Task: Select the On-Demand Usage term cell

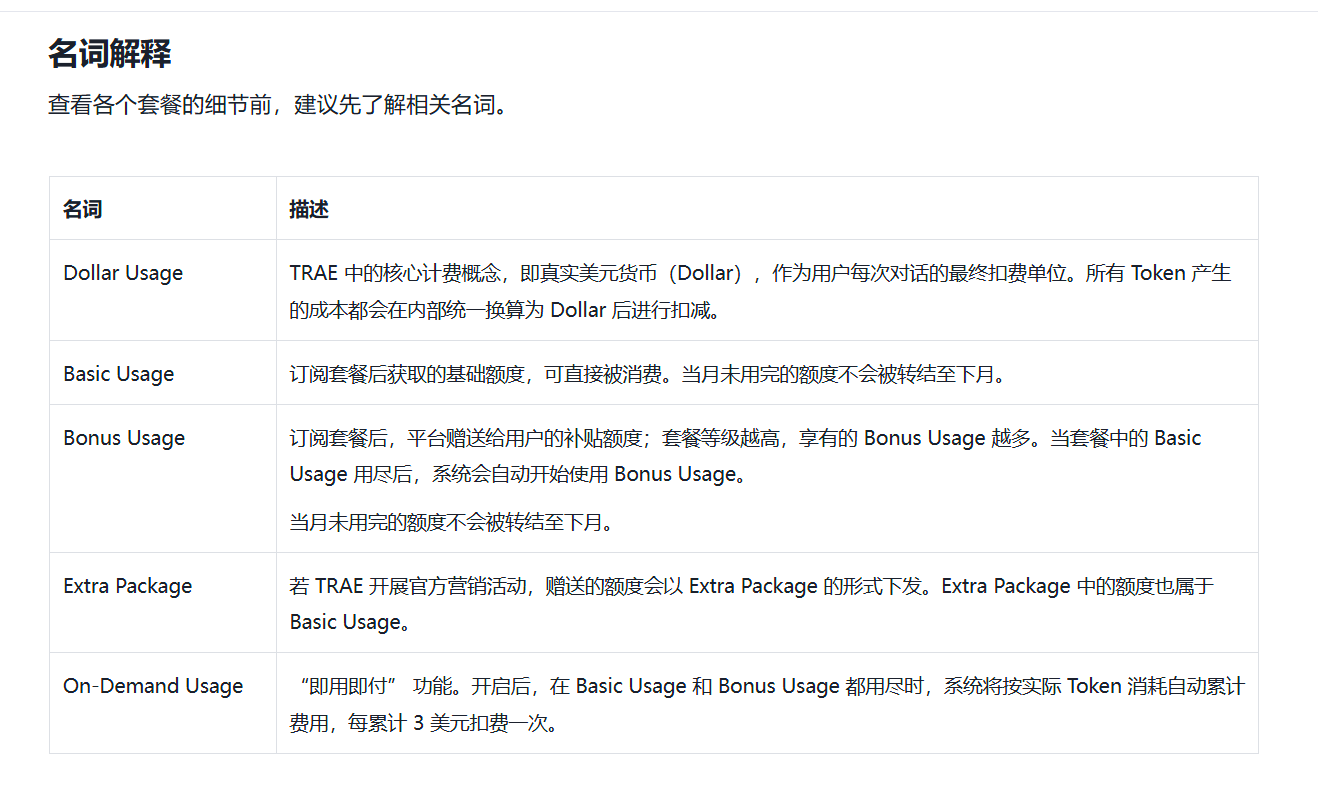Action: (163, 703)
